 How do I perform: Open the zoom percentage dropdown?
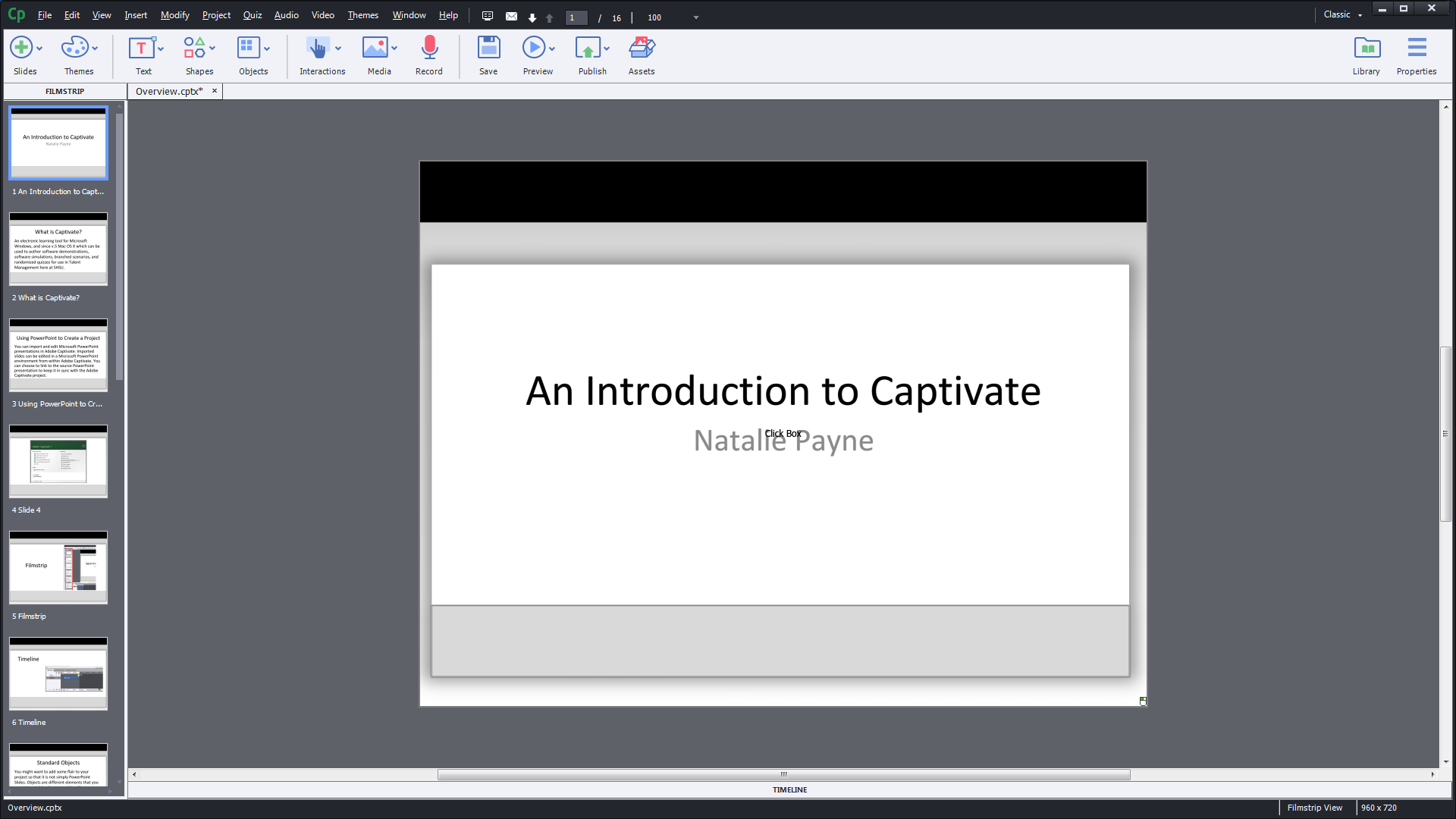tap(696, 17)
